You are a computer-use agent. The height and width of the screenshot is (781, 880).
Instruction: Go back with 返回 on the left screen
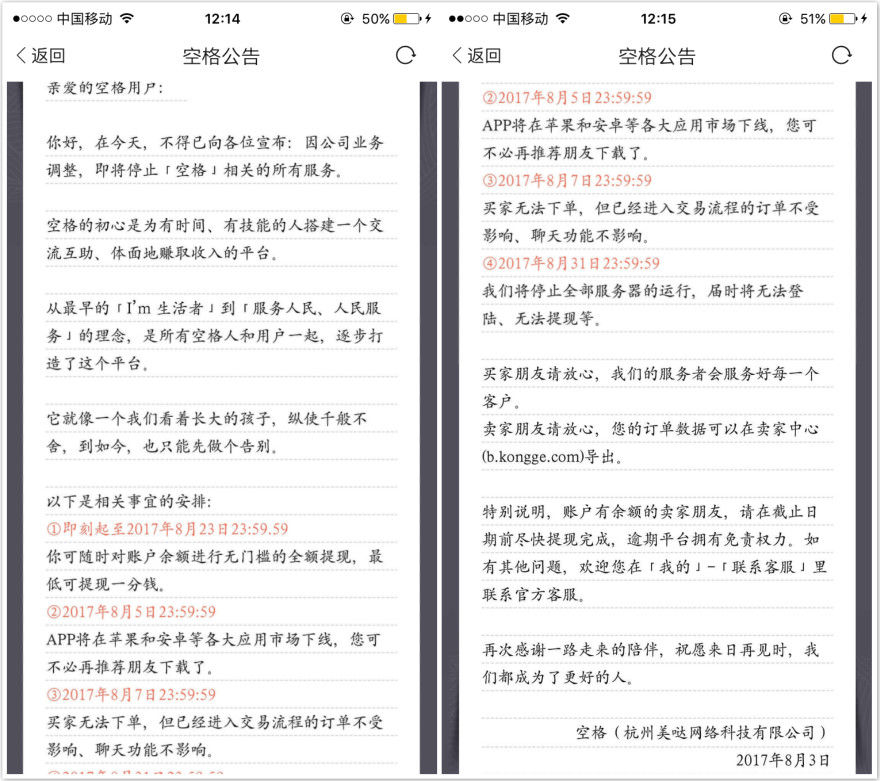click(x=40, y=56)
